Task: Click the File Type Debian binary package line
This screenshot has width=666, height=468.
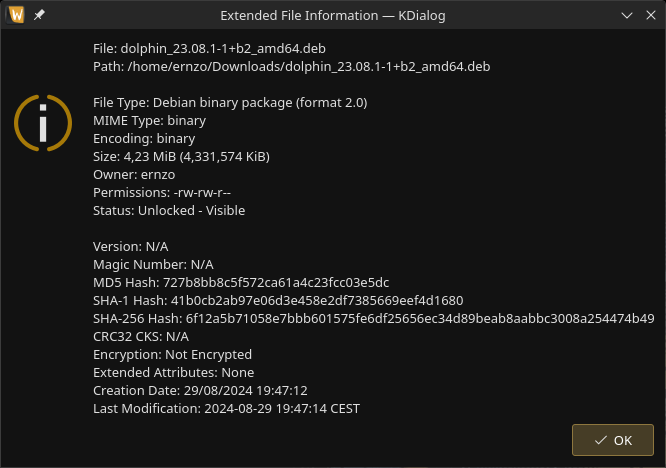Action: tap(230, 103)
